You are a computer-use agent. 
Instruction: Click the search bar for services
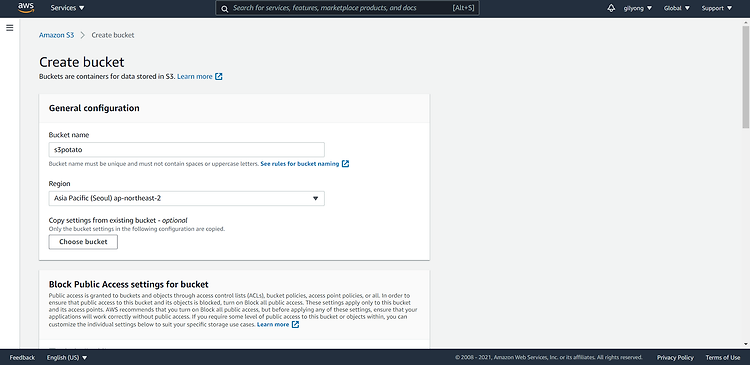[x=347, y=8]
